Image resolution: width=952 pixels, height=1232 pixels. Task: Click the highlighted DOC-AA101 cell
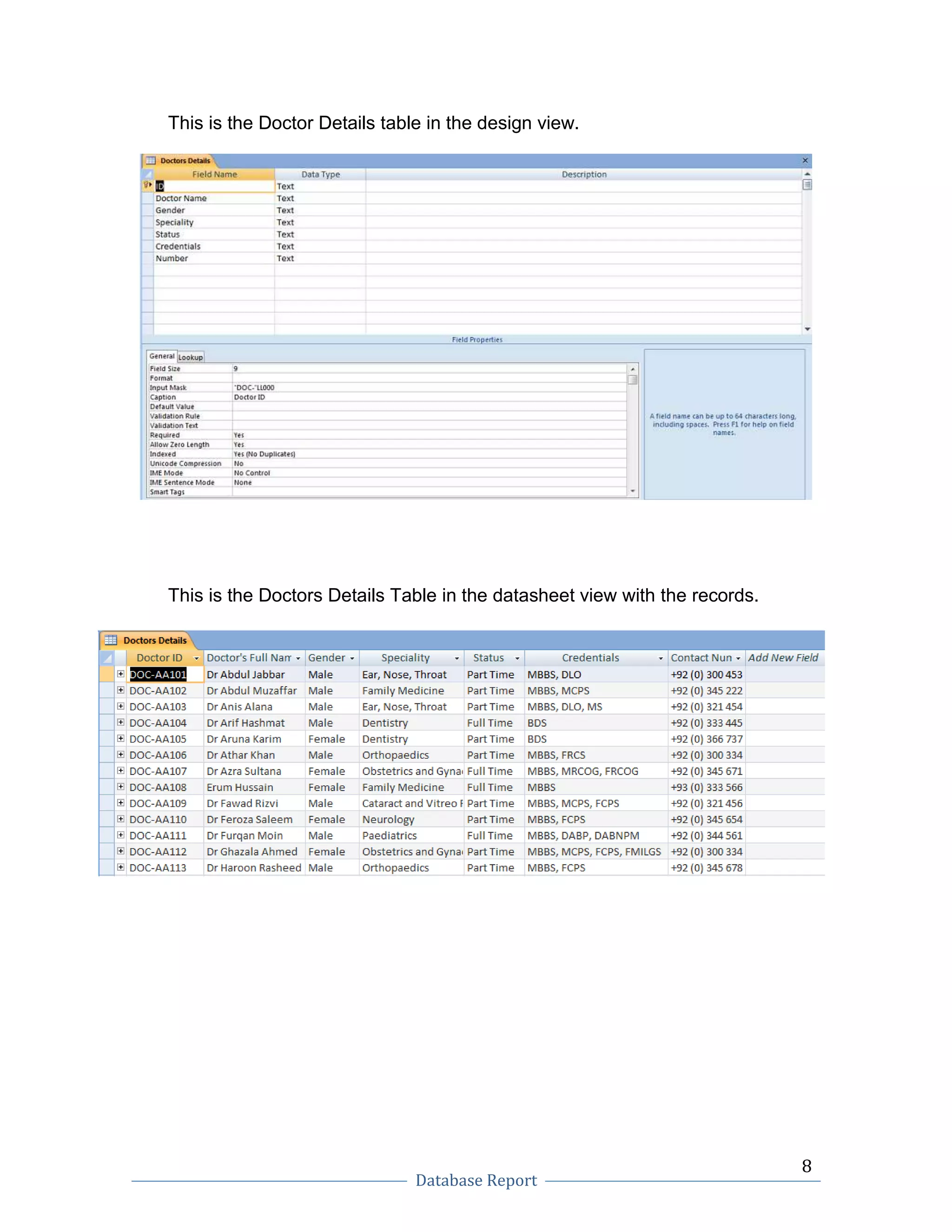pos(165,674)
